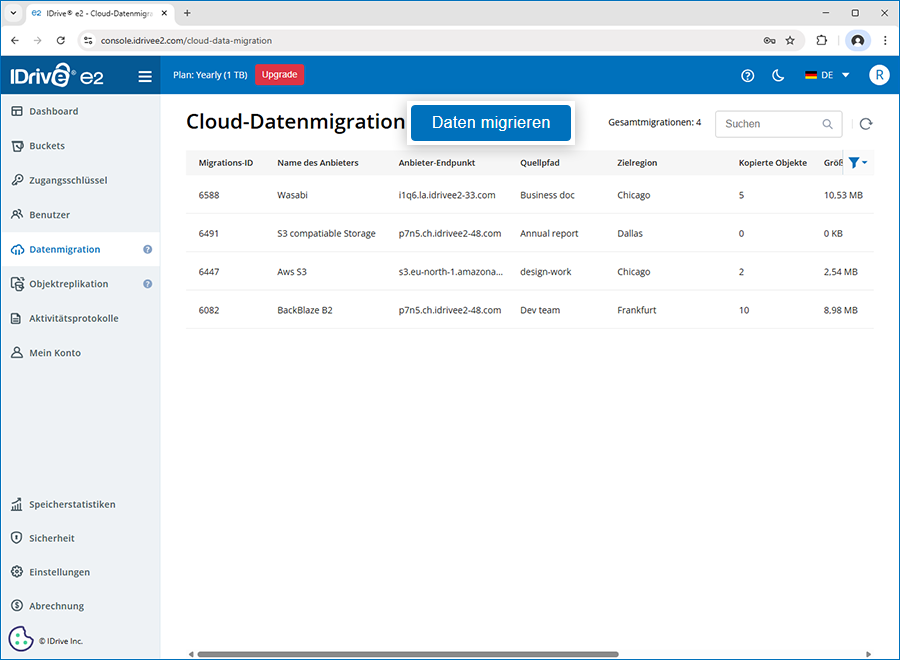The width and height of the screenshot is (900, 660).
Task: Go to Buckets in the sidebar
Action: pos(47,146)
